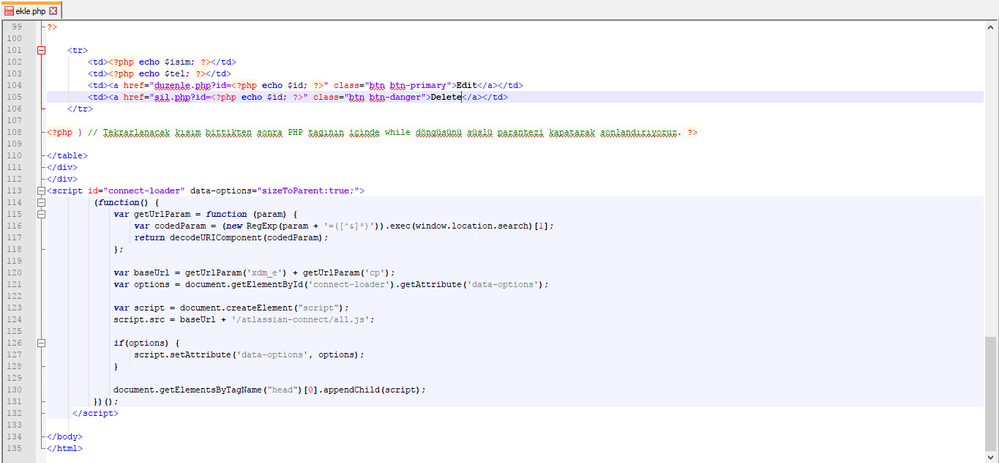Click line number 120 in the margin

15,273
